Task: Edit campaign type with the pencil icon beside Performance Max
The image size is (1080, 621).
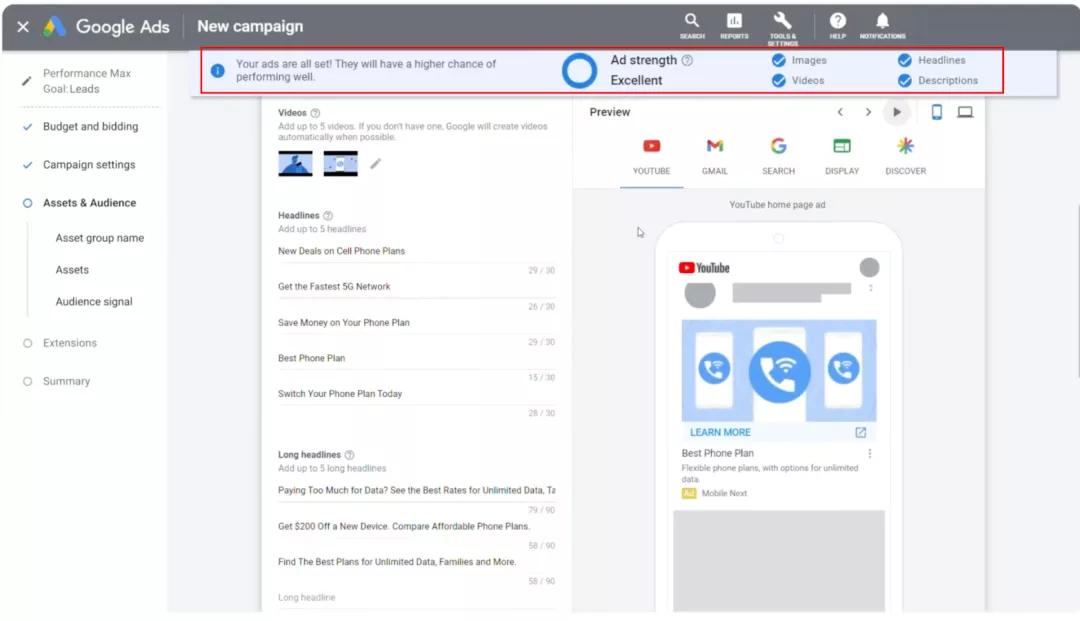Action: coord(27,81)
